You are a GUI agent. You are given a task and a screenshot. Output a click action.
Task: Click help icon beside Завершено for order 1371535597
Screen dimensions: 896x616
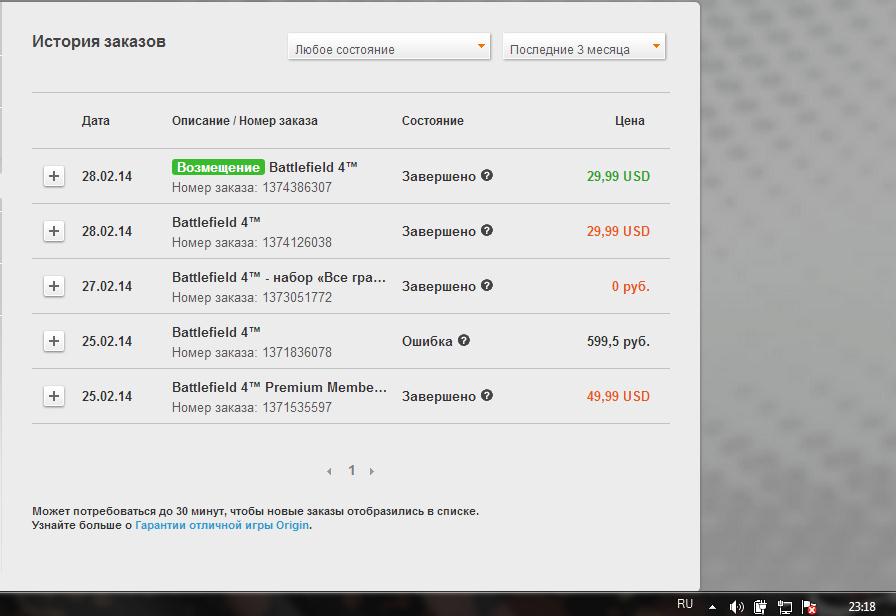487,395
